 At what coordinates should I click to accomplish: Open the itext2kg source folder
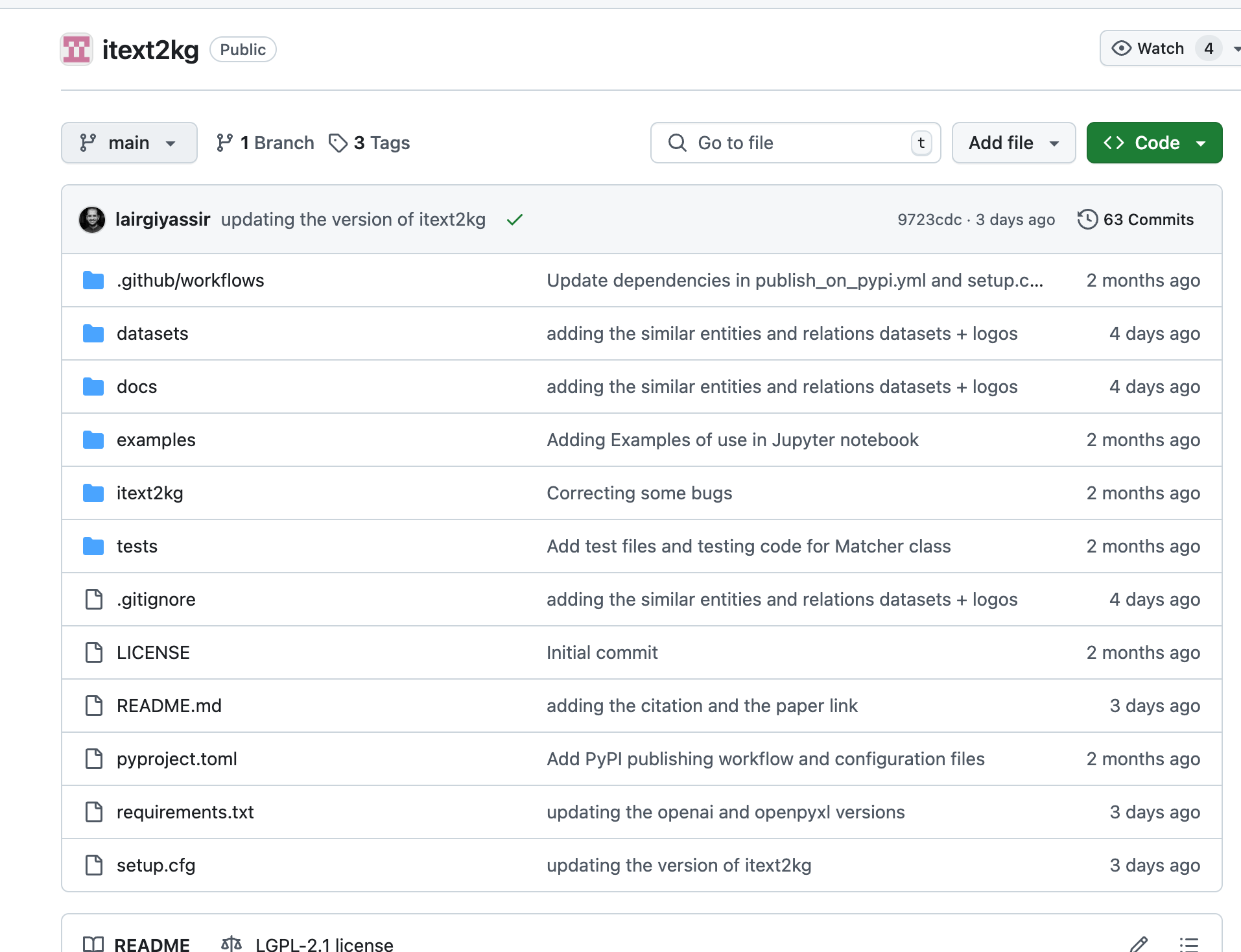(150, 494)
